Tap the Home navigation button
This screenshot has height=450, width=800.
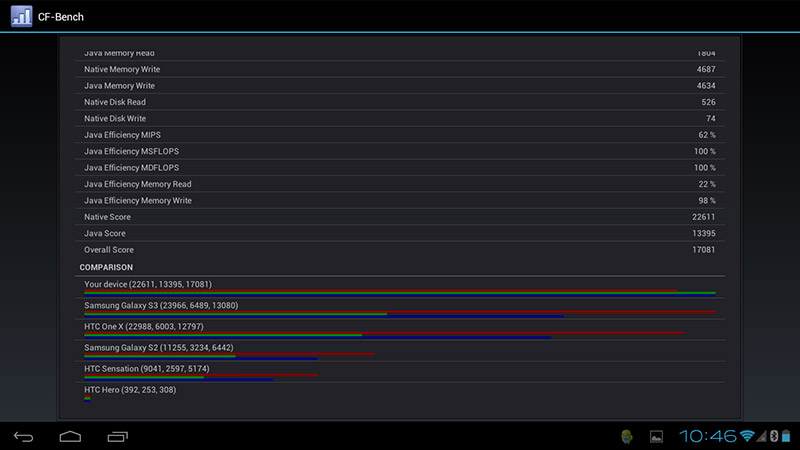click(x=70, y=437)
